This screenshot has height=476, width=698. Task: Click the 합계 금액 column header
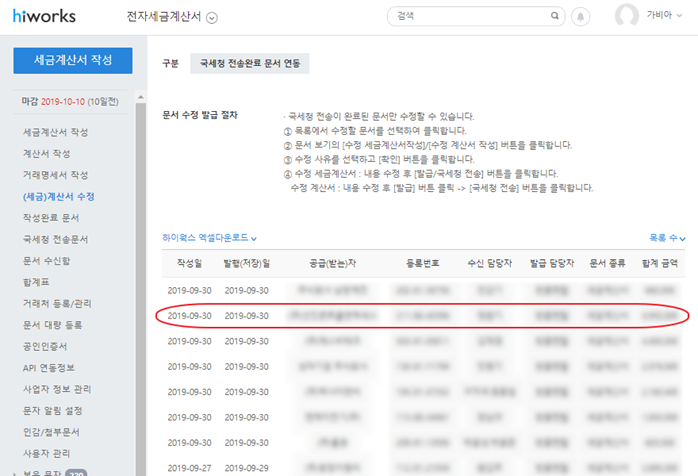pyautogui.click(x=660, y=263)
